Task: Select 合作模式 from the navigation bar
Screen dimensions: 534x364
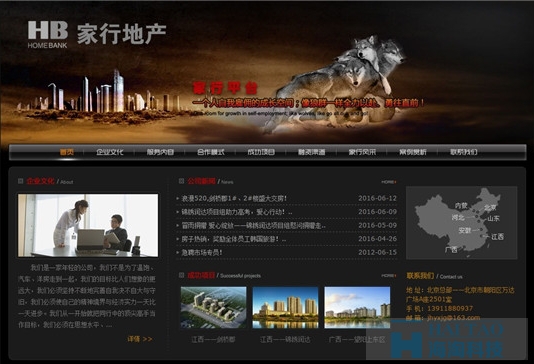Action: 210,152
